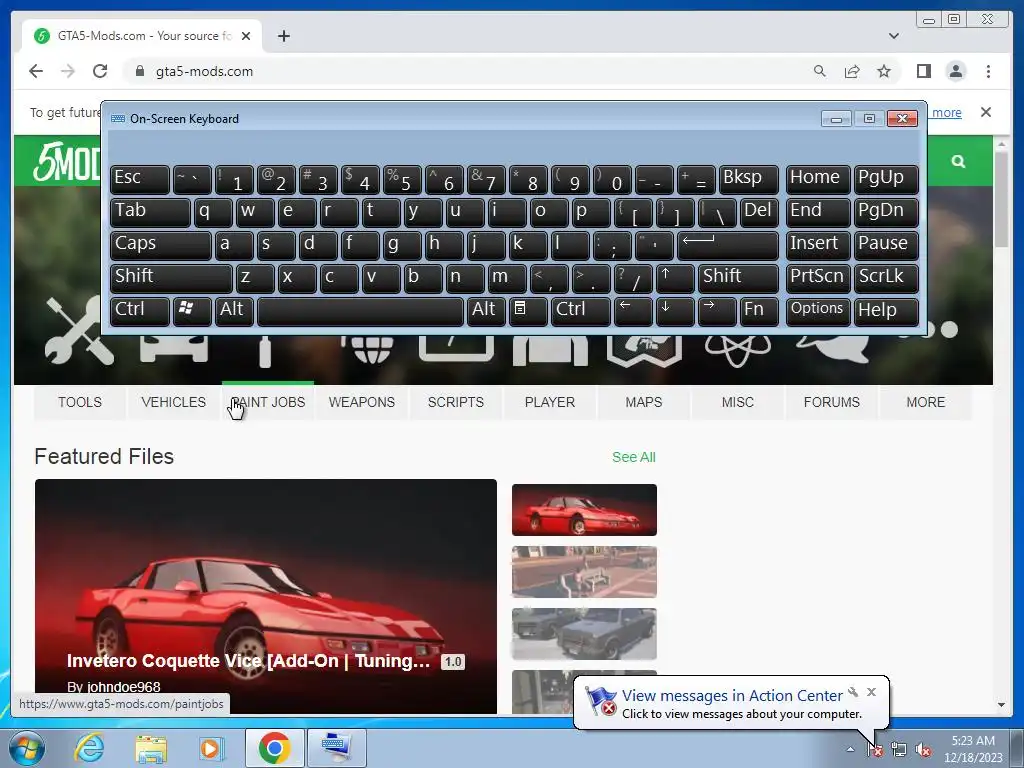
Task: Toggle the left Ctrl key
Action: pyautogui.click(x=140, y=310)
